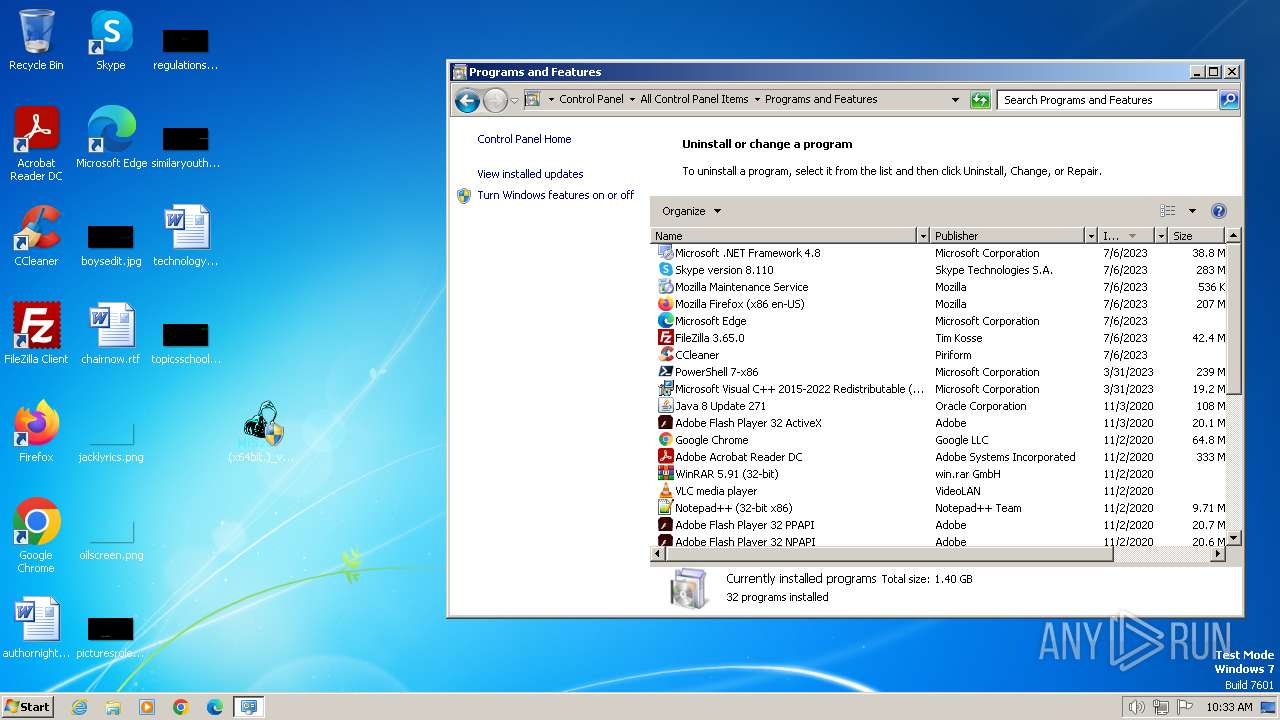Select the Skype desktop shortcut
Image resolution: width=1280 pixels, height=720 pixels.
tap(110, 40)
